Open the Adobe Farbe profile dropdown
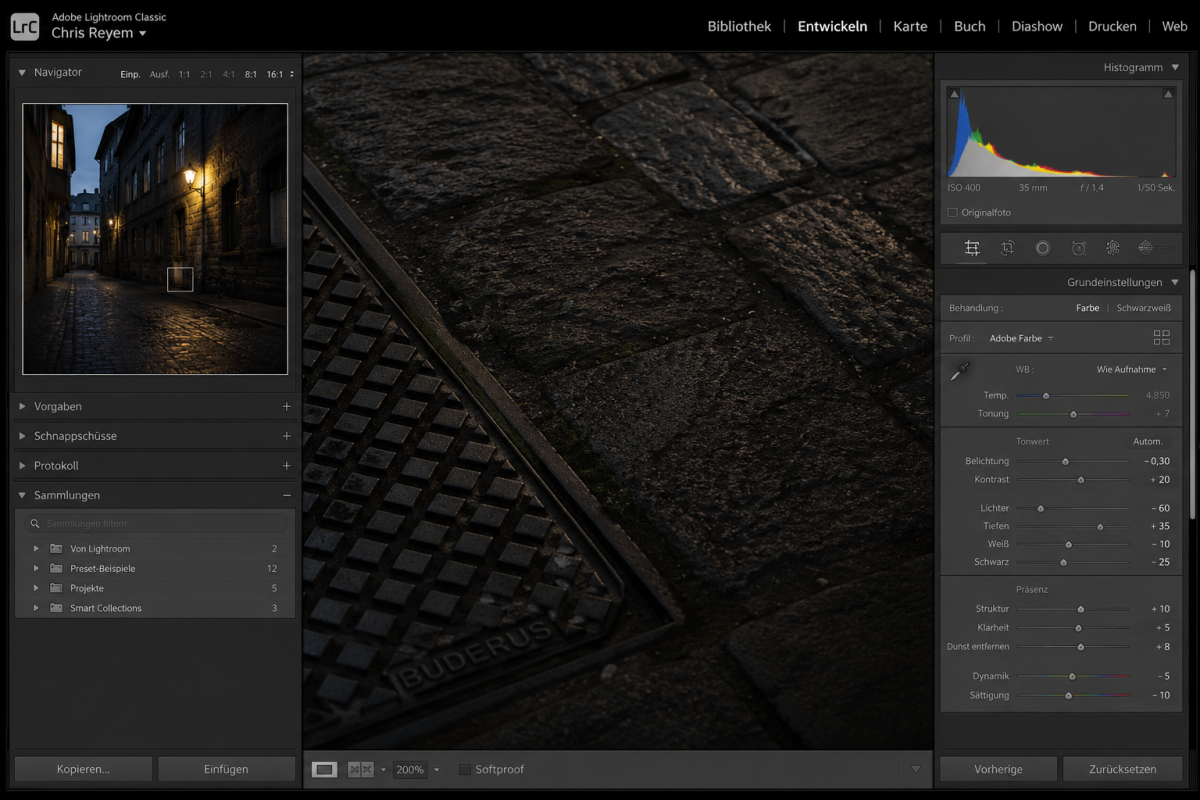 1021,338
